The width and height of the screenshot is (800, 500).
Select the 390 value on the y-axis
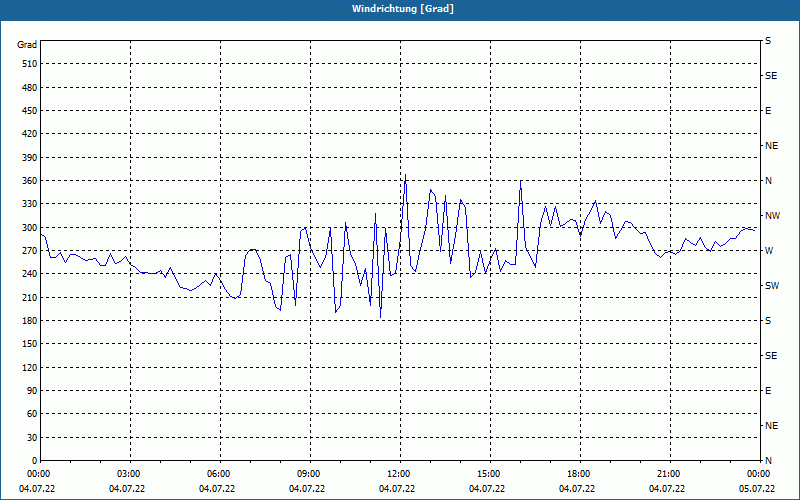[x=30, y=158]
